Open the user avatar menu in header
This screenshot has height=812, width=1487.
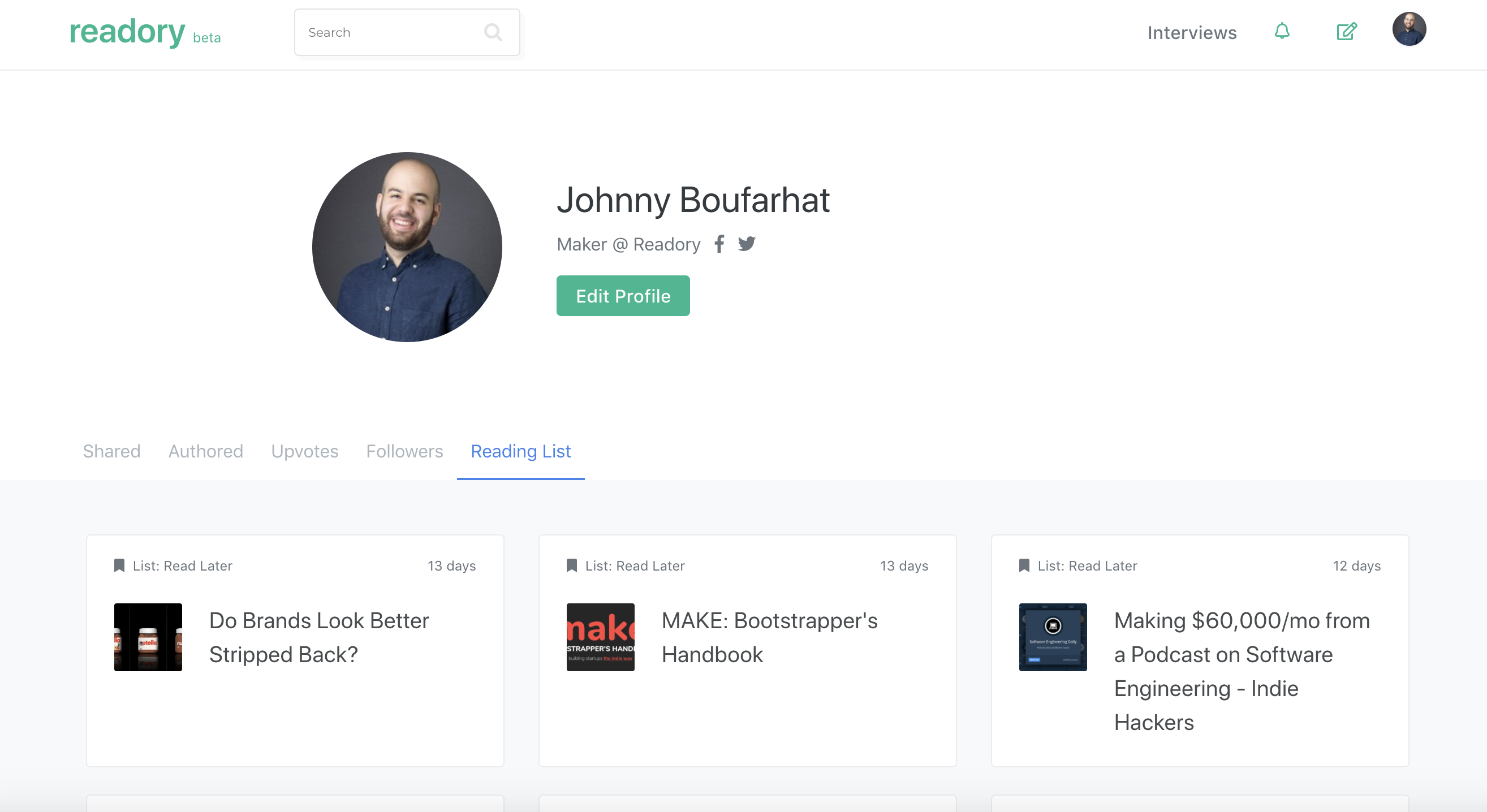(1408, 29)
